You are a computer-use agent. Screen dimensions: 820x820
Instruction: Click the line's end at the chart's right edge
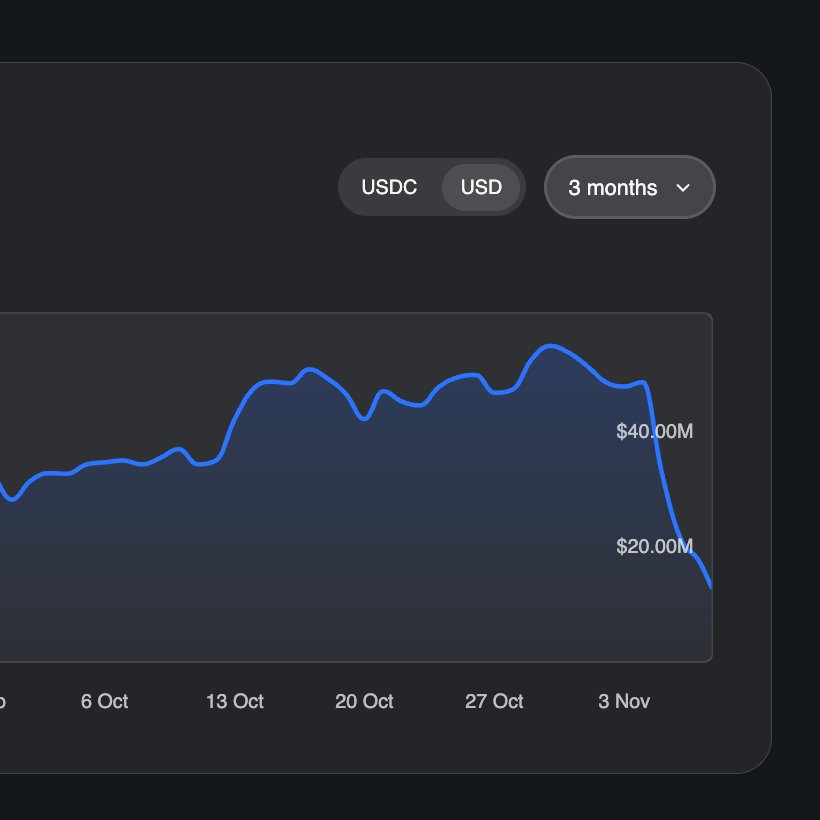point(710,586)
